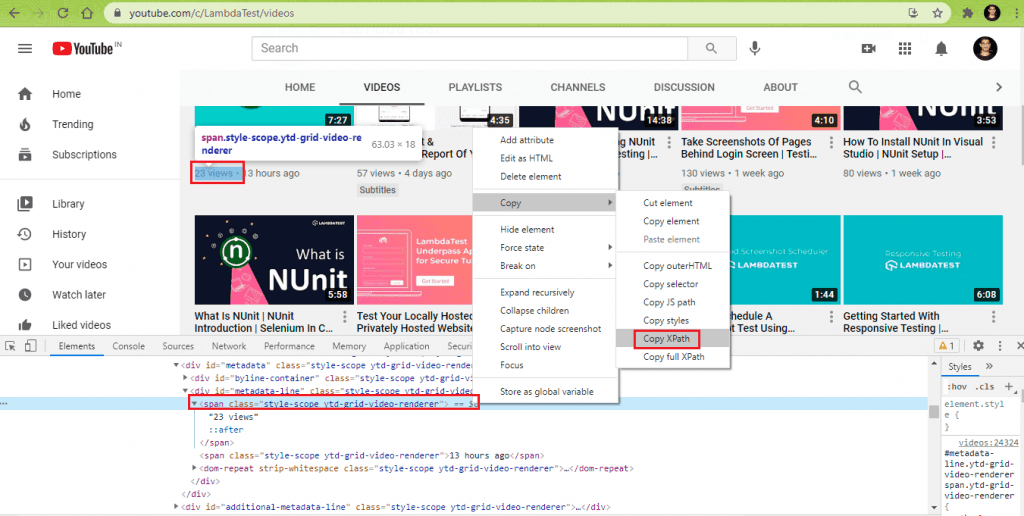The width and height of the screenshot is (1024, 516).
Task: Switch to the PLAYLISTS channel tab
Action: [x=475, y=87]
